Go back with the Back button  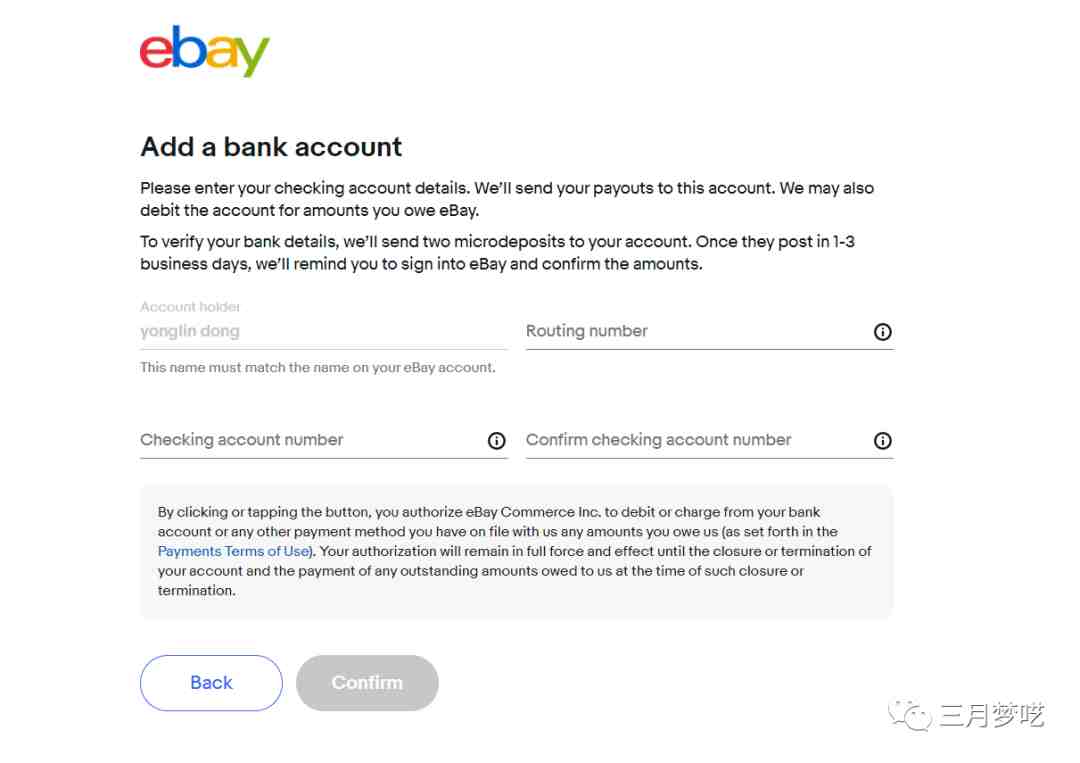pyautogui.click(x=211, y=683)
